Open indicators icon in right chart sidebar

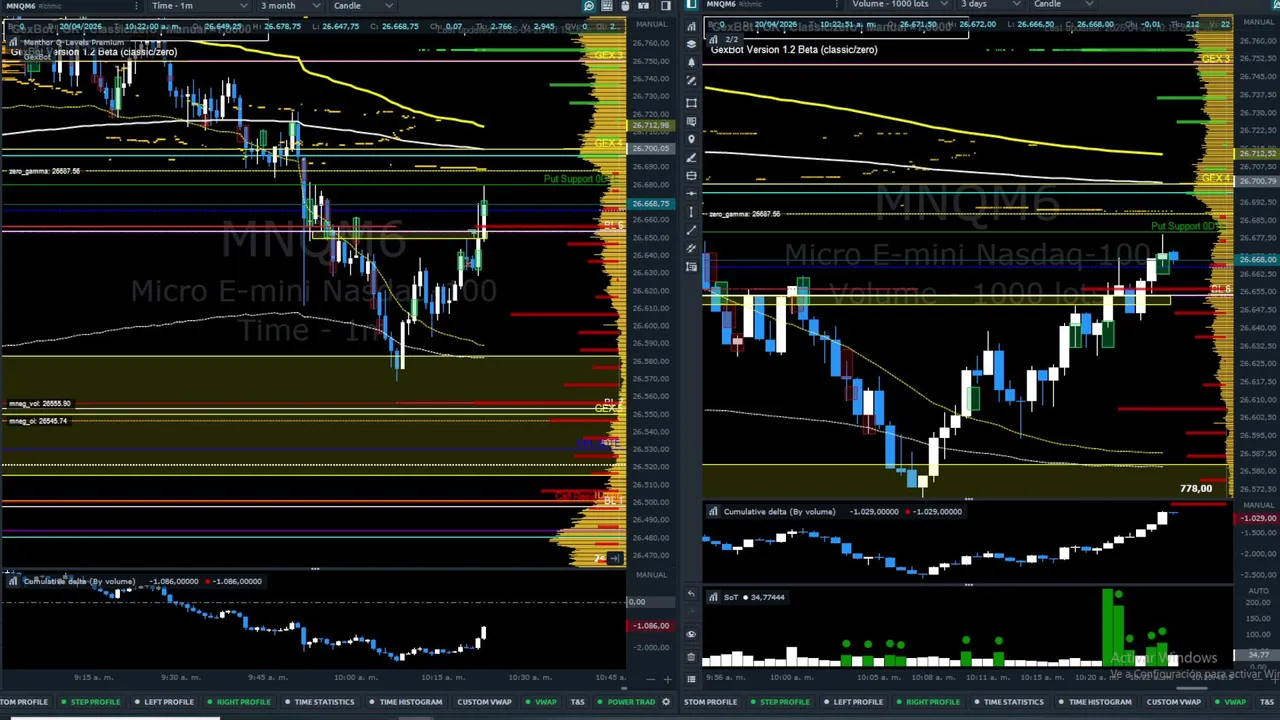(691, 26)
